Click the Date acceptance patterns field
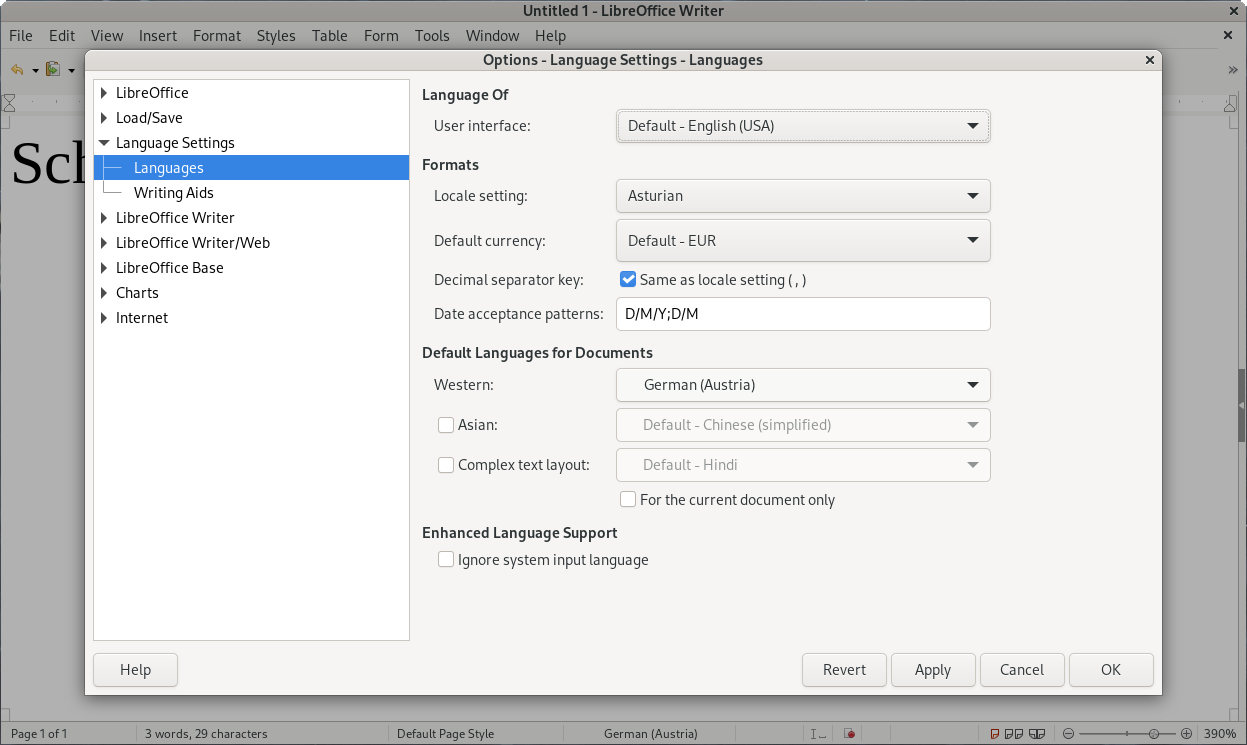Viewport: 1247px width, 745px height. pos(803,314)
